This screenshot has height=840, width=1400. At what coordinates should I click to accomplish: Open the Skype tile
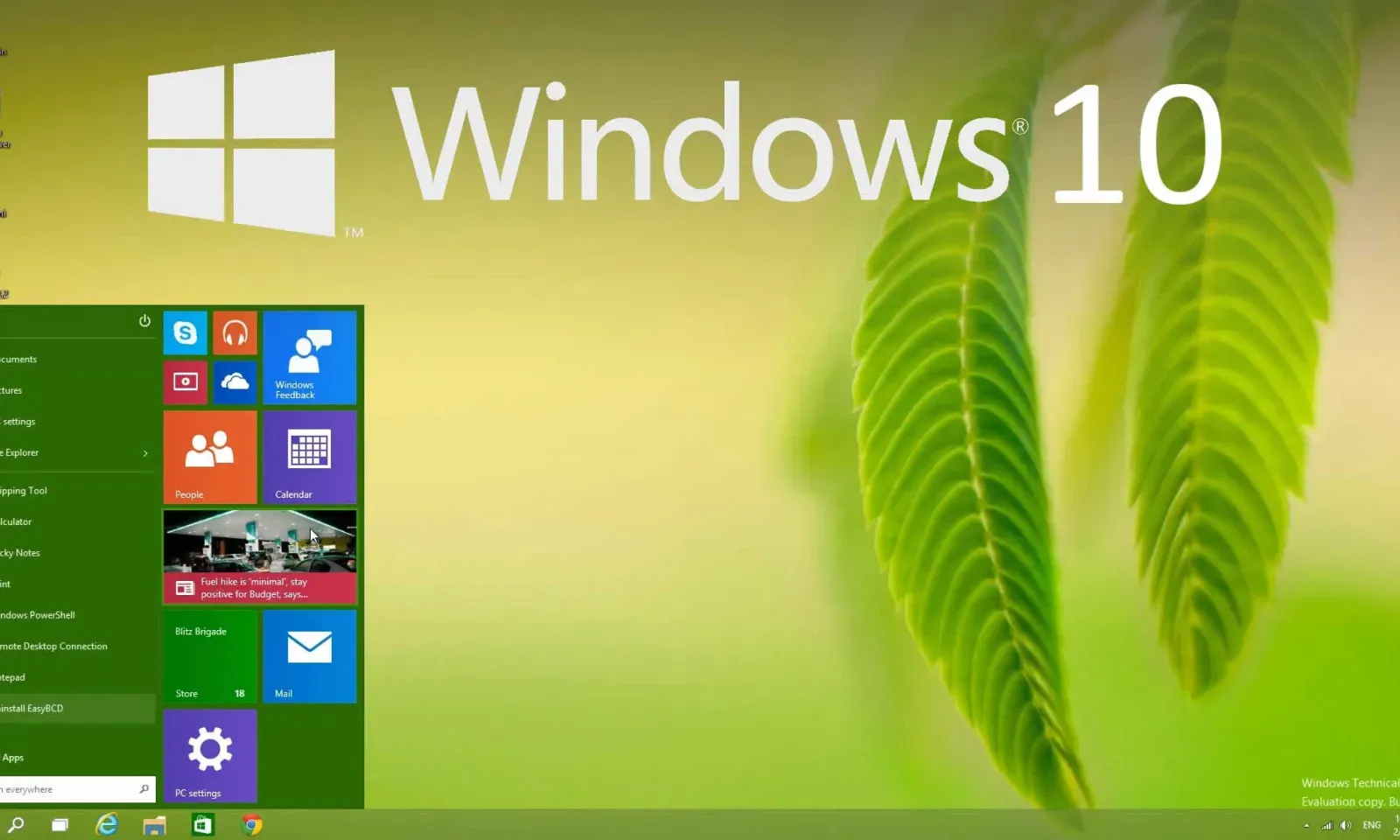coord(185,332)
